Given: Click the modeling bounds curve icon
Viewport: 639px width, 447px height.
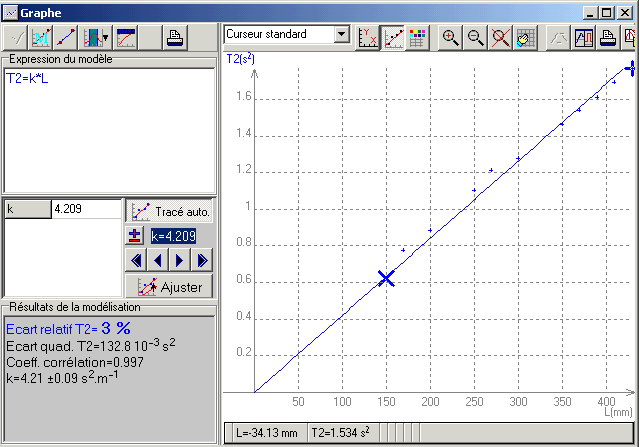Looking at the screenshot, I should point(92,38).
